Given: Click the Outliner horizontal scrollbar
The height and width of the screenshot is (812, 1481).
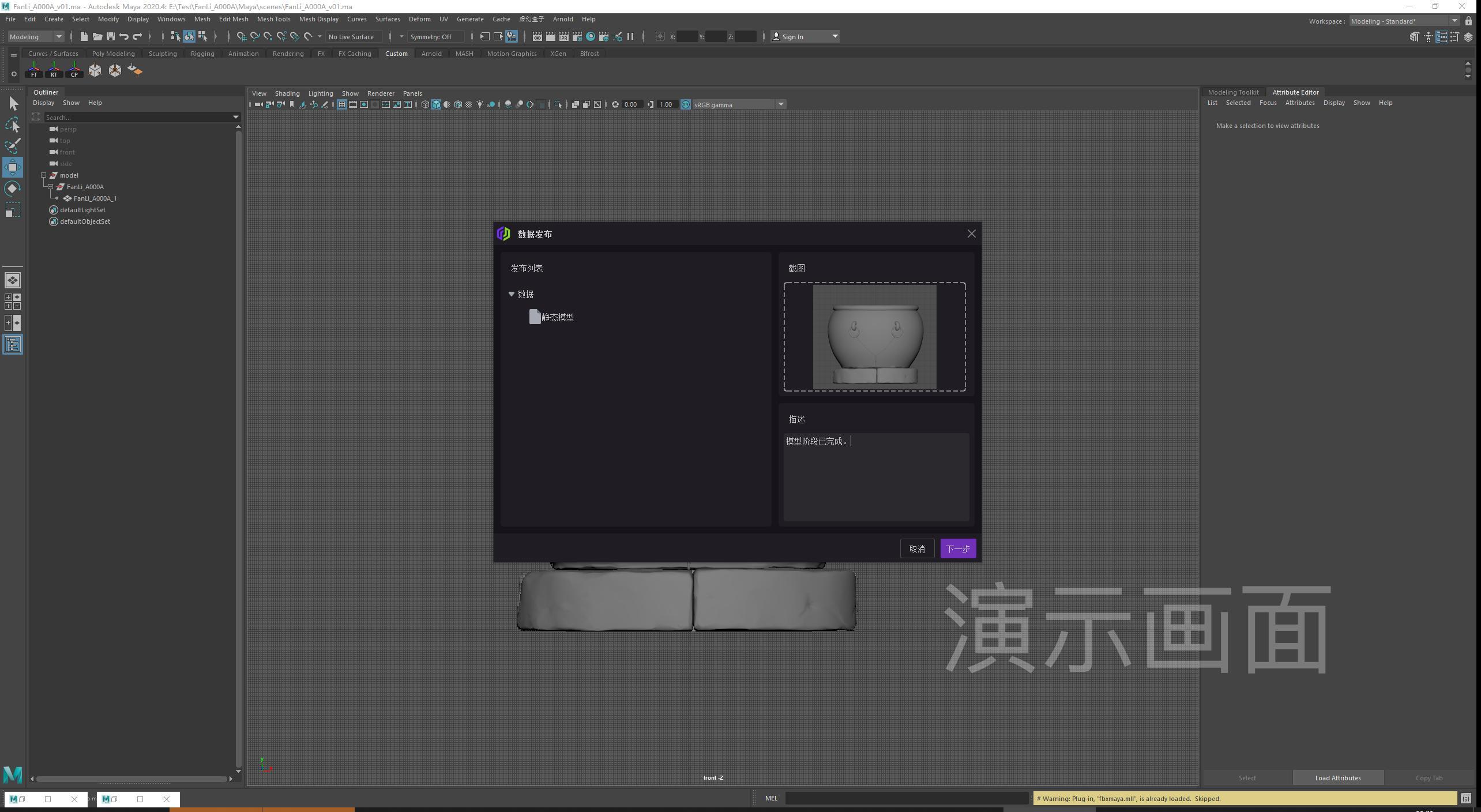Looking at the screenshot, I should pos(131,779).
